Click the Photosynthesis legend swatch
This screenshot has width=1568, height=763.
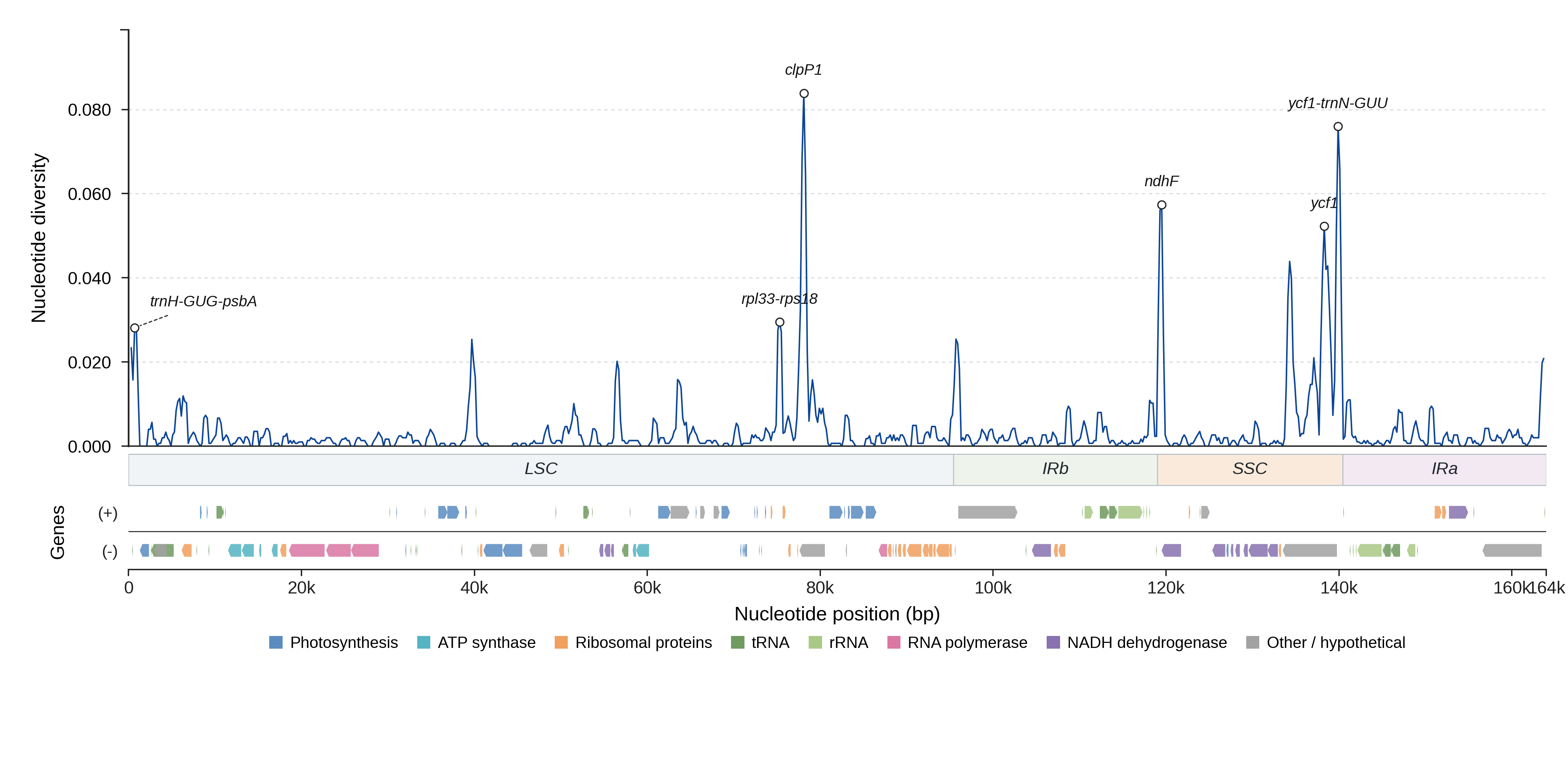point(276,642)
